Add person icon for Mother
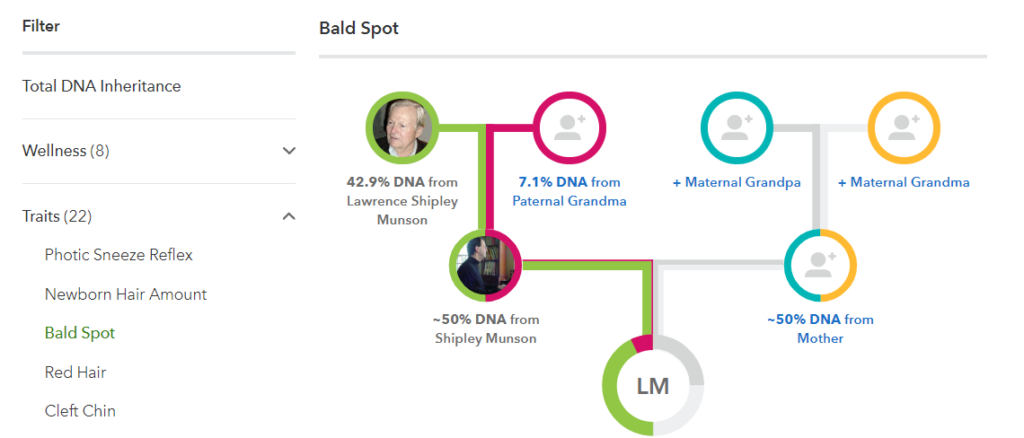 (x=820, y=265)
